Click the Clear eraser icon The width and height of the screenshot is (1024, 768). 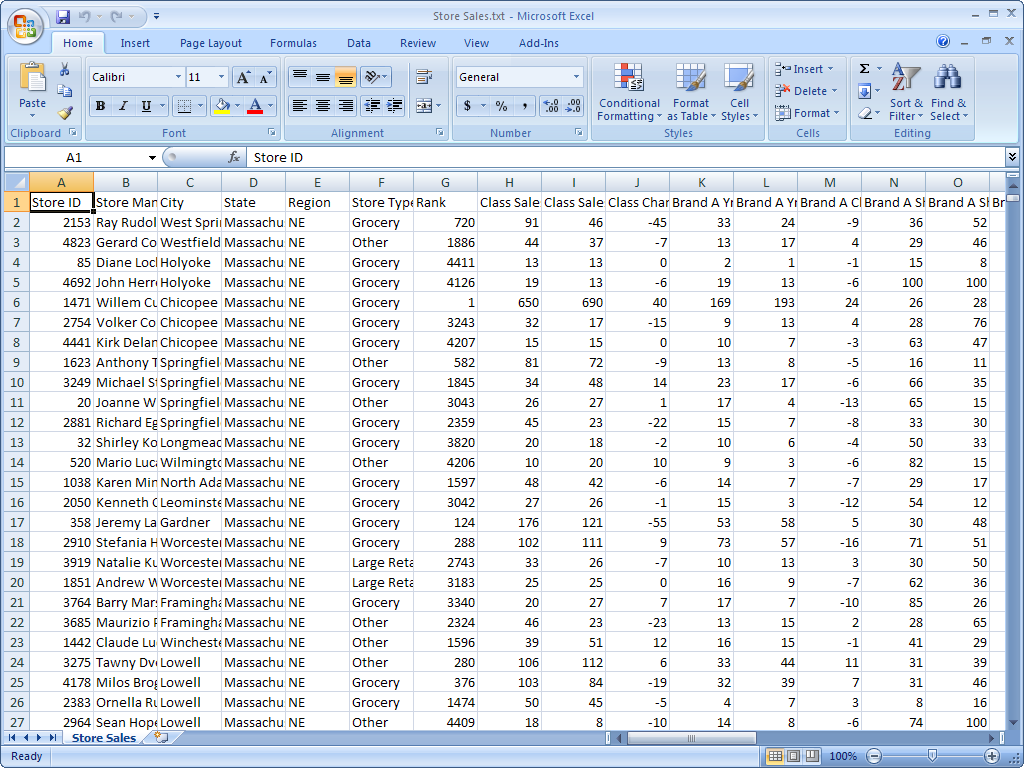[x=864, y=113]
